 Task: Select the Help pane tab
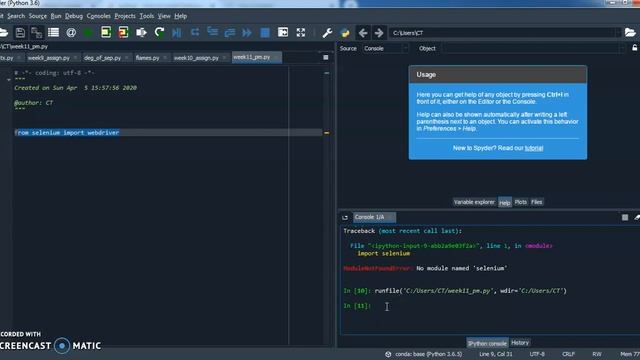pyautogui.click(x=505, y=202)
